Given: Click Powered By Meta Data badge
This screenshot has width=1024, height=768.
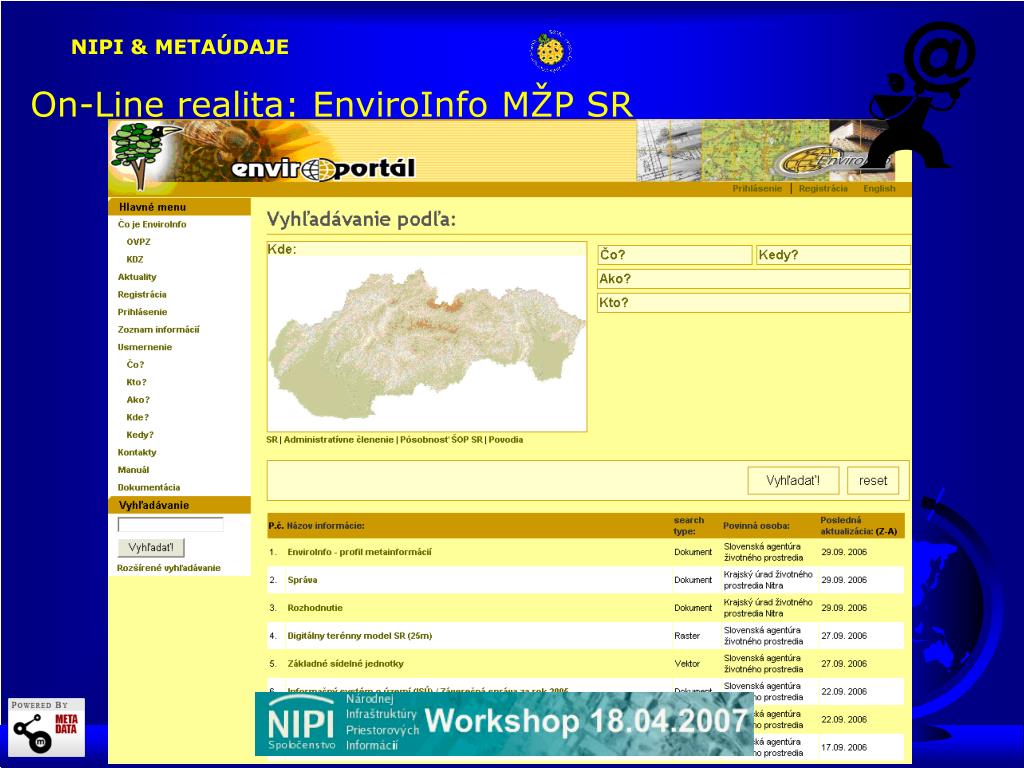Looking at the screenshot, I should click(x=46, y=728).
